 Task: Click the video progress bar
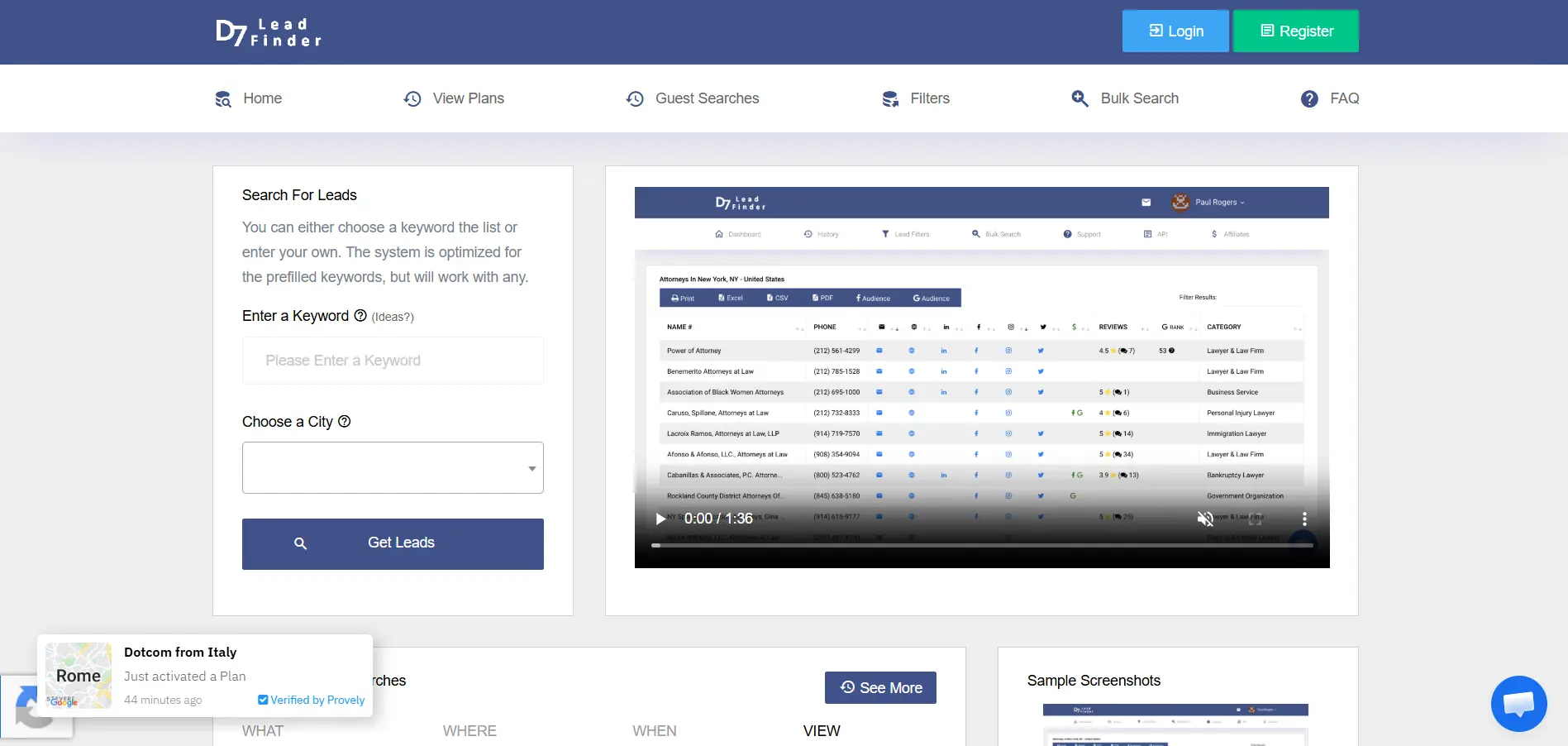click(x=982, y=546)
